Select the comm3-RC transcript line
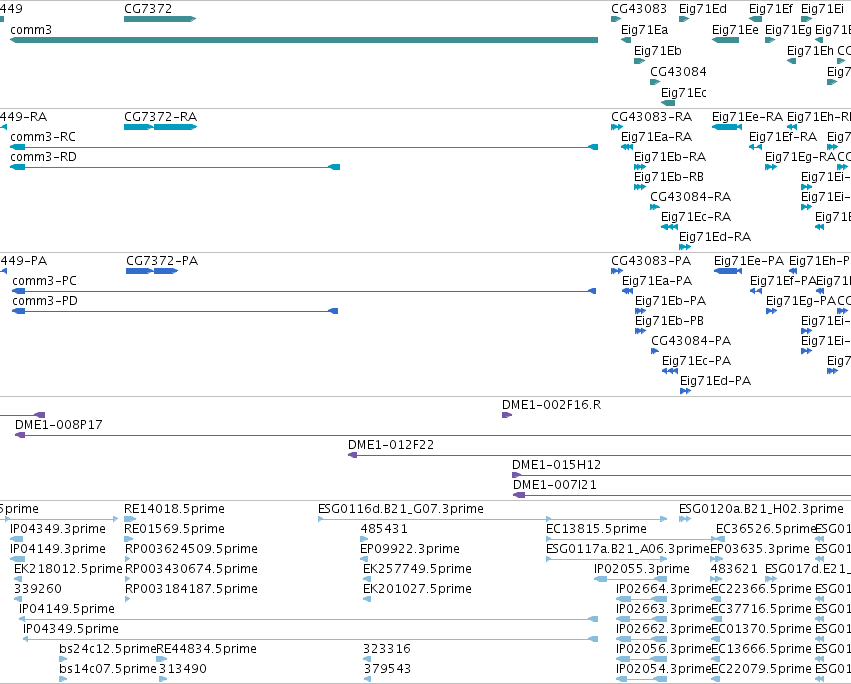The width and height of the screenshot is (851, 684). click(x=304, y=147)
